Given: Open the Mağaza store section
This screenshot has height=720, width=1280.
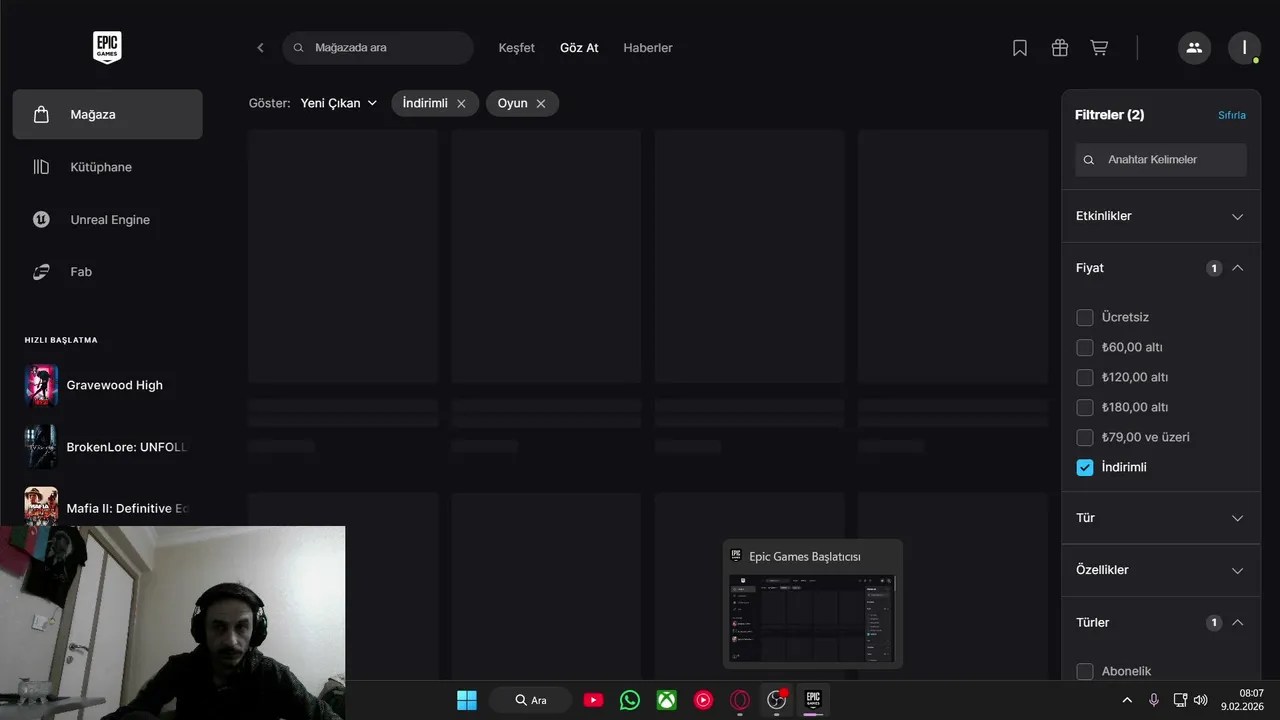Looking at the screenshot, I should point(107,114).
